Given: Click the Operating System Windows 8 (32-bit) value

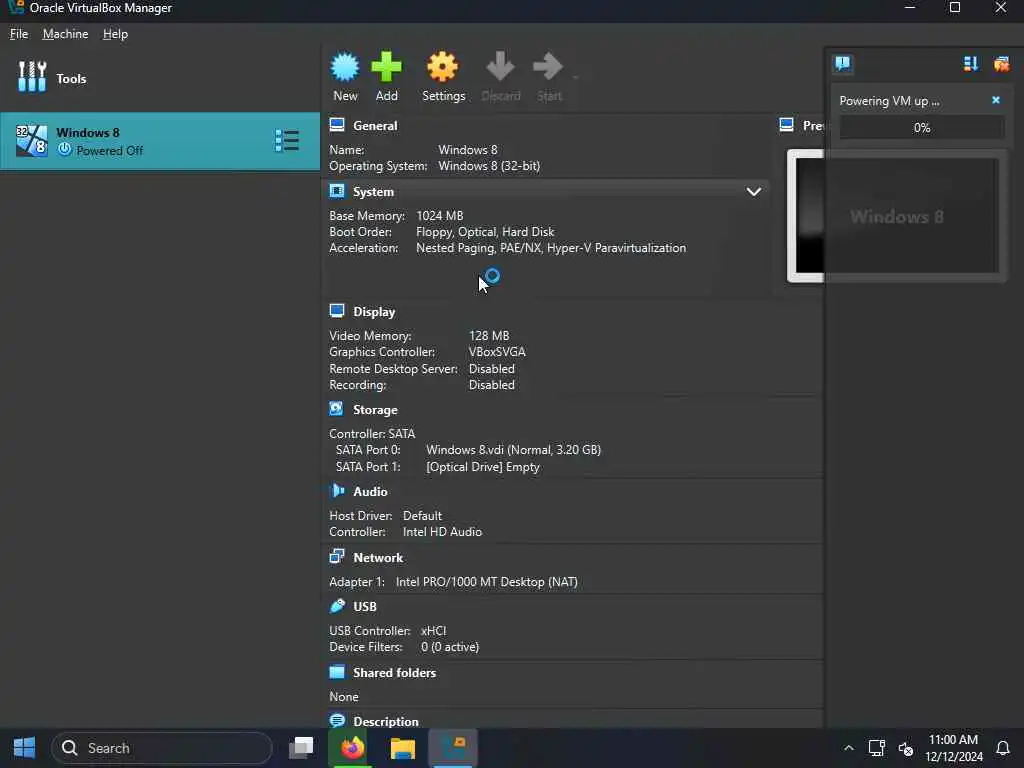Looking at the screenshot, I should (489, 166).
